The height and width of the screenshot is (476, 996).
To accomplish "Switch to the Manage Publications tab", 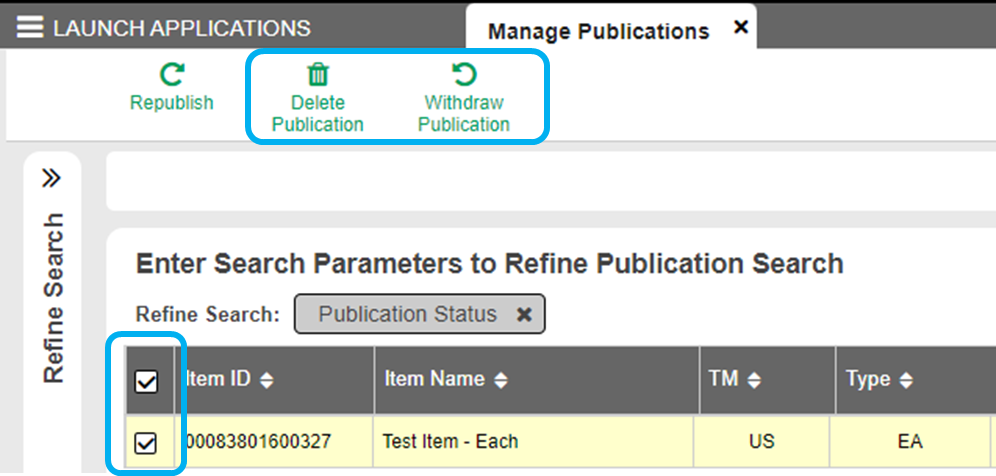I will point(598,31).
